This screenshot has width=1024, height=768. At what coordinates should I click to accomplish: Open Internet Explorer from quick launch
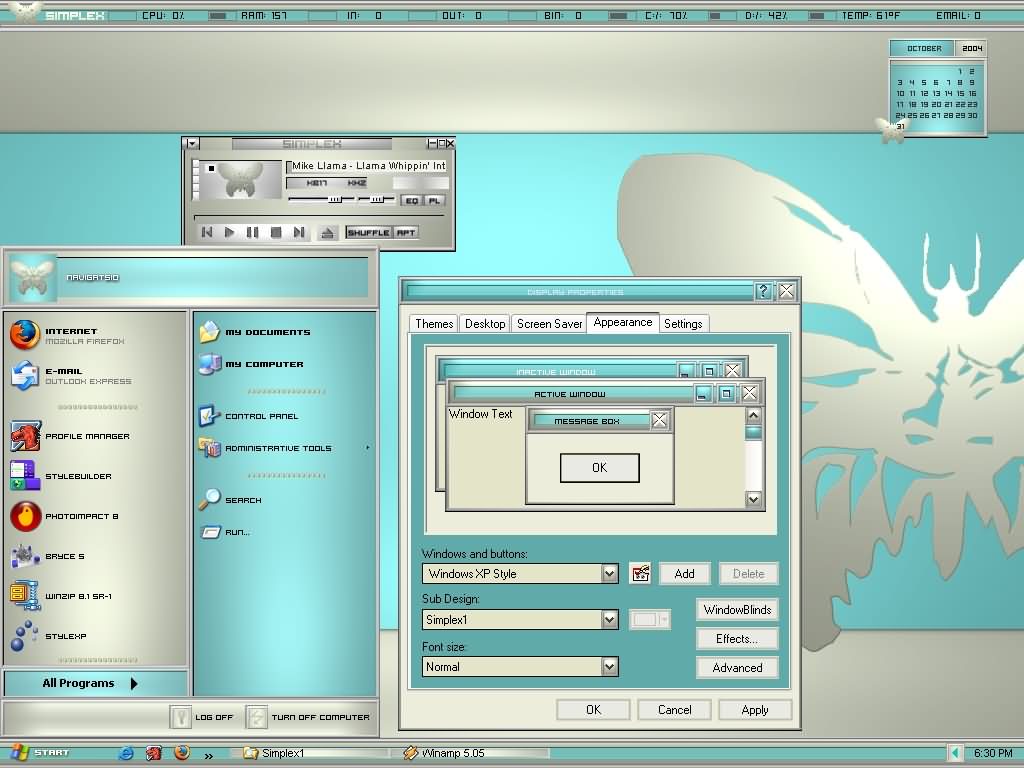tap(125, 753)
